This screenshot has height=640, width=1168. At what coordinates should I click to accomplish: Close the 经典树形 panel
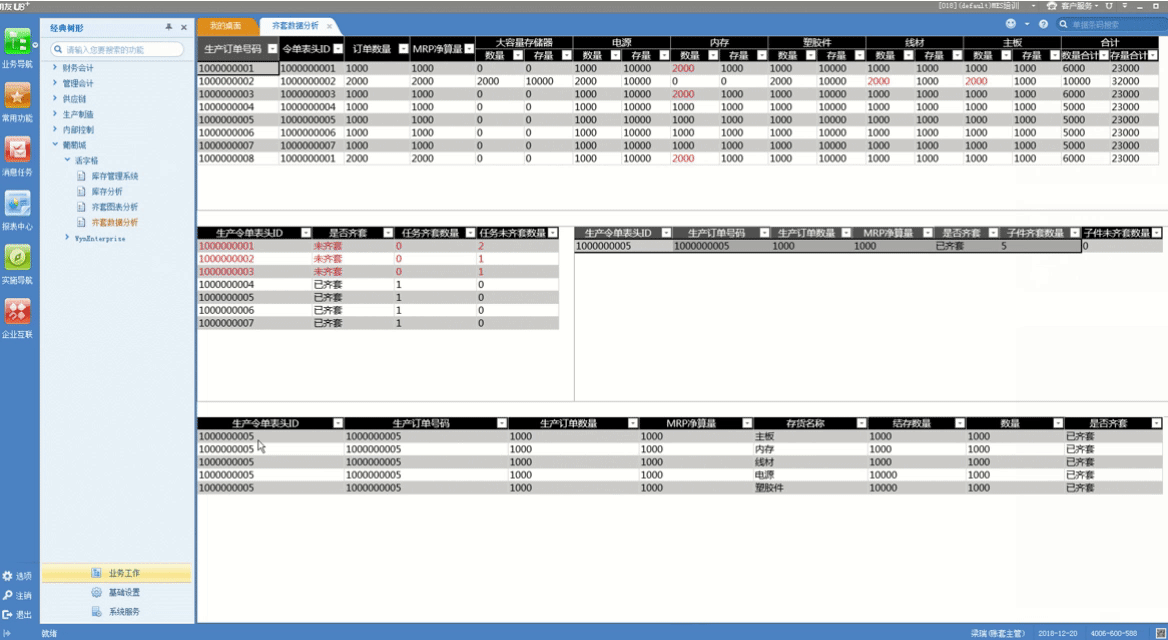(184, 28)
